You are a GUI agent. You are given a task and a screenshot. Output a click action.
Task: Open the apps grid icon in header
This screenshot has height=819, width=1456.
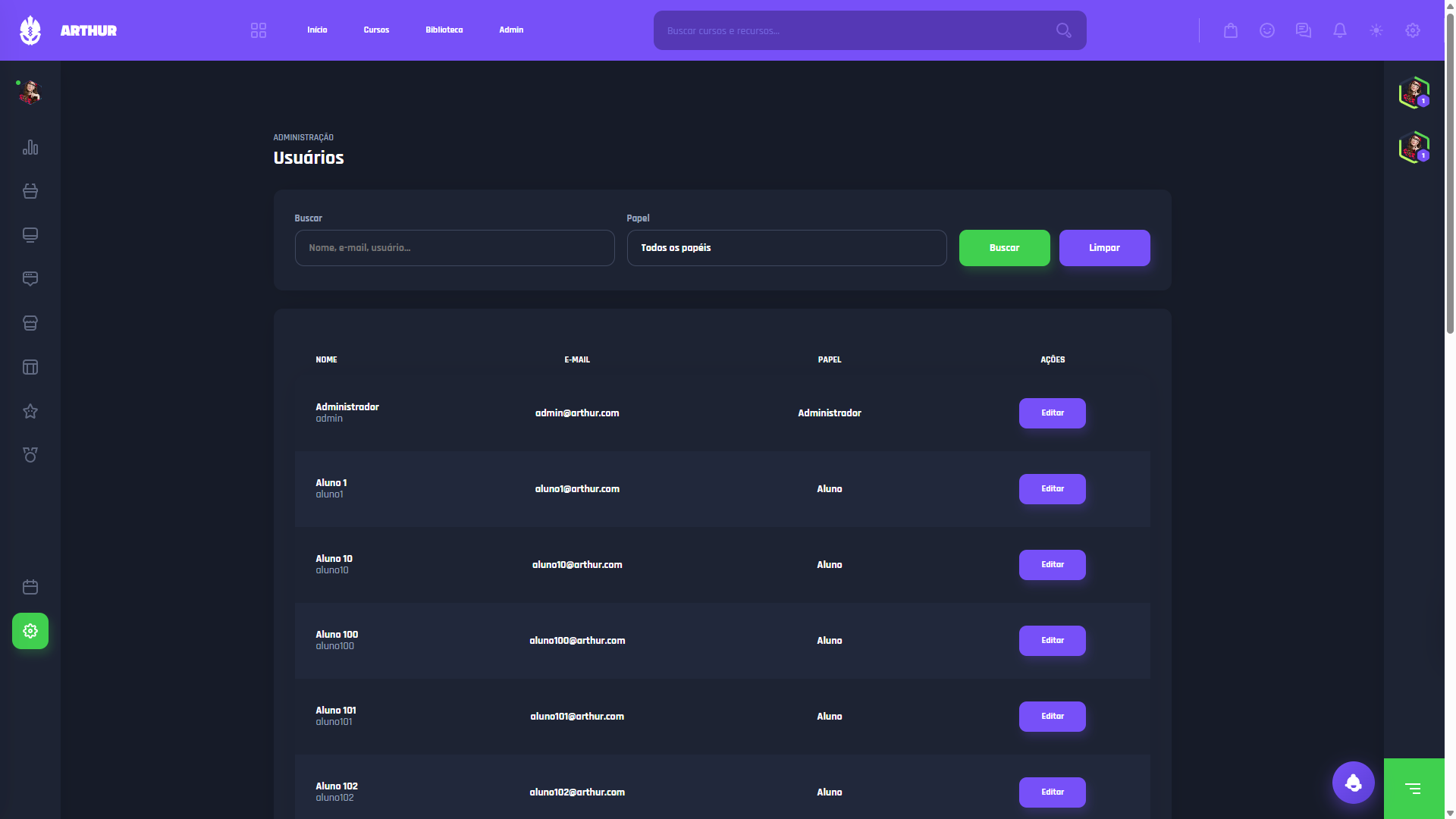[259, 30]
